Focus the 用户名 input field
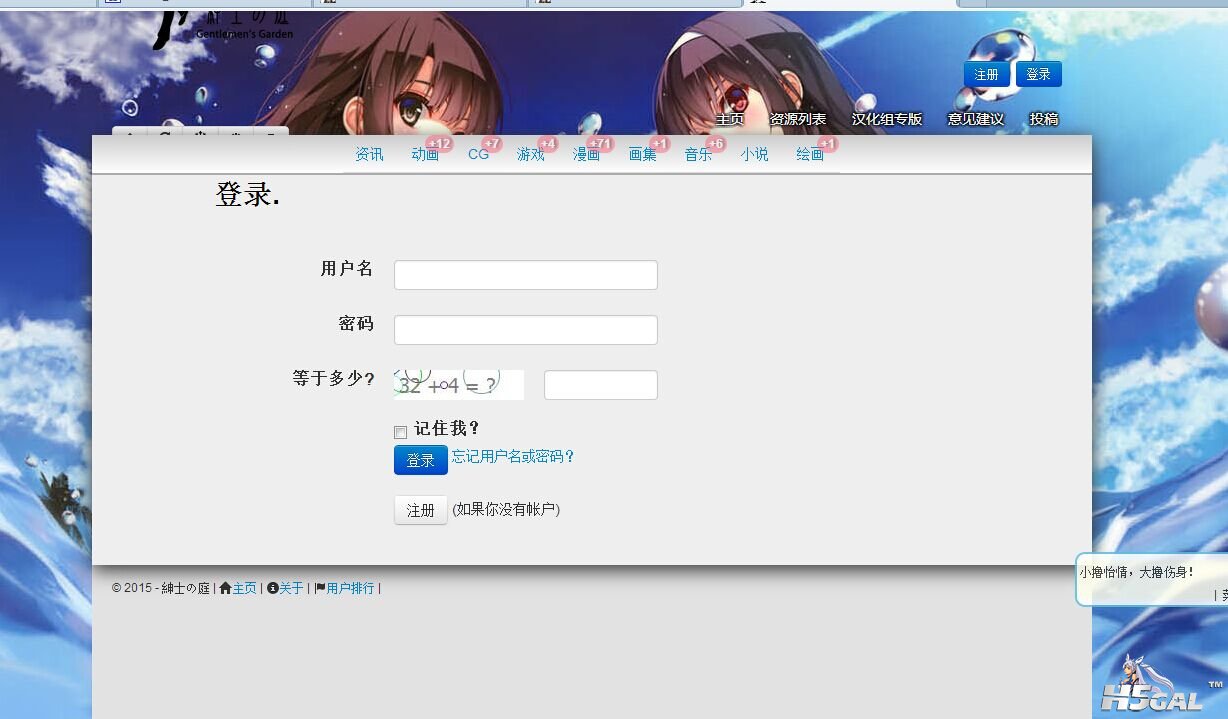The width and height of the screenshot is (1228, 719). pos(525,275)
